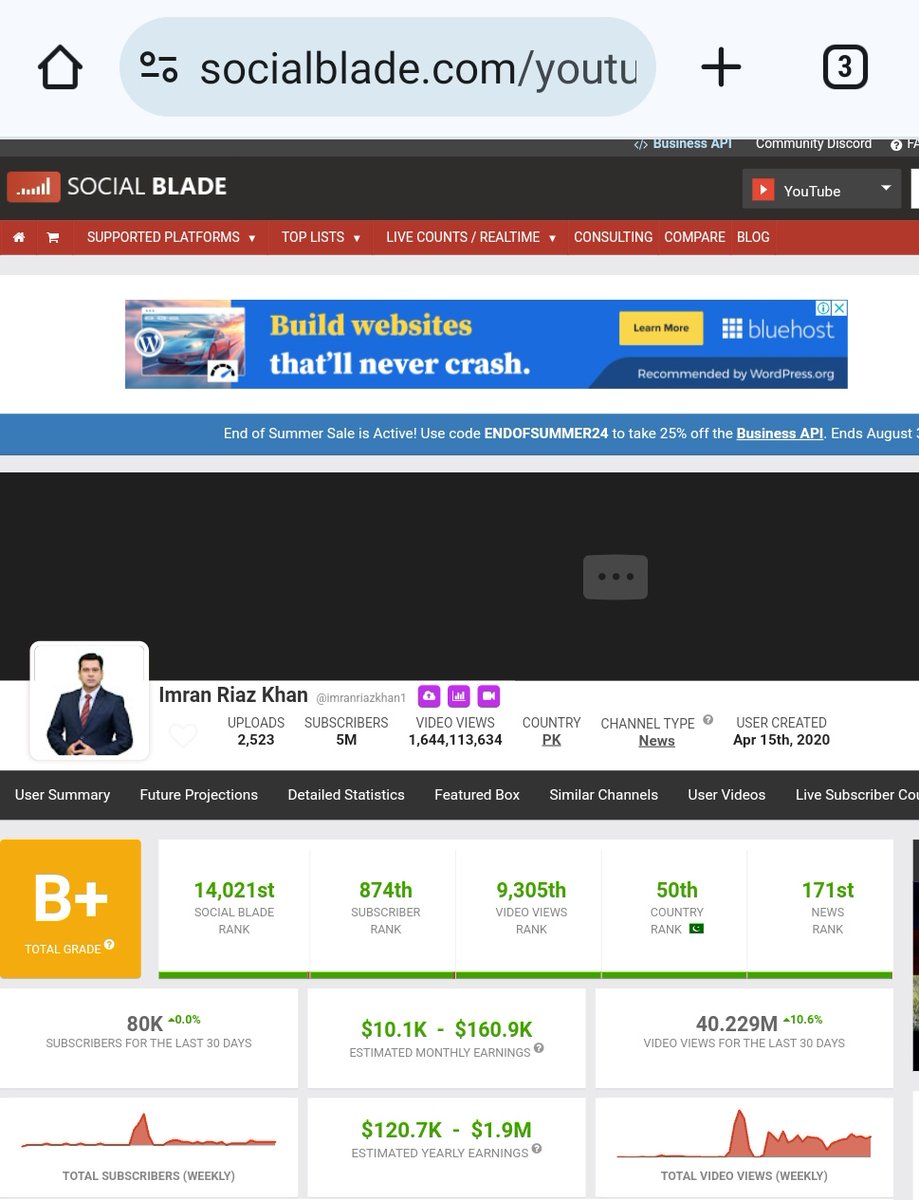Viewport: 919px width, 1200px height.
Task: Click 50th country rank
Action: [677, 890]
